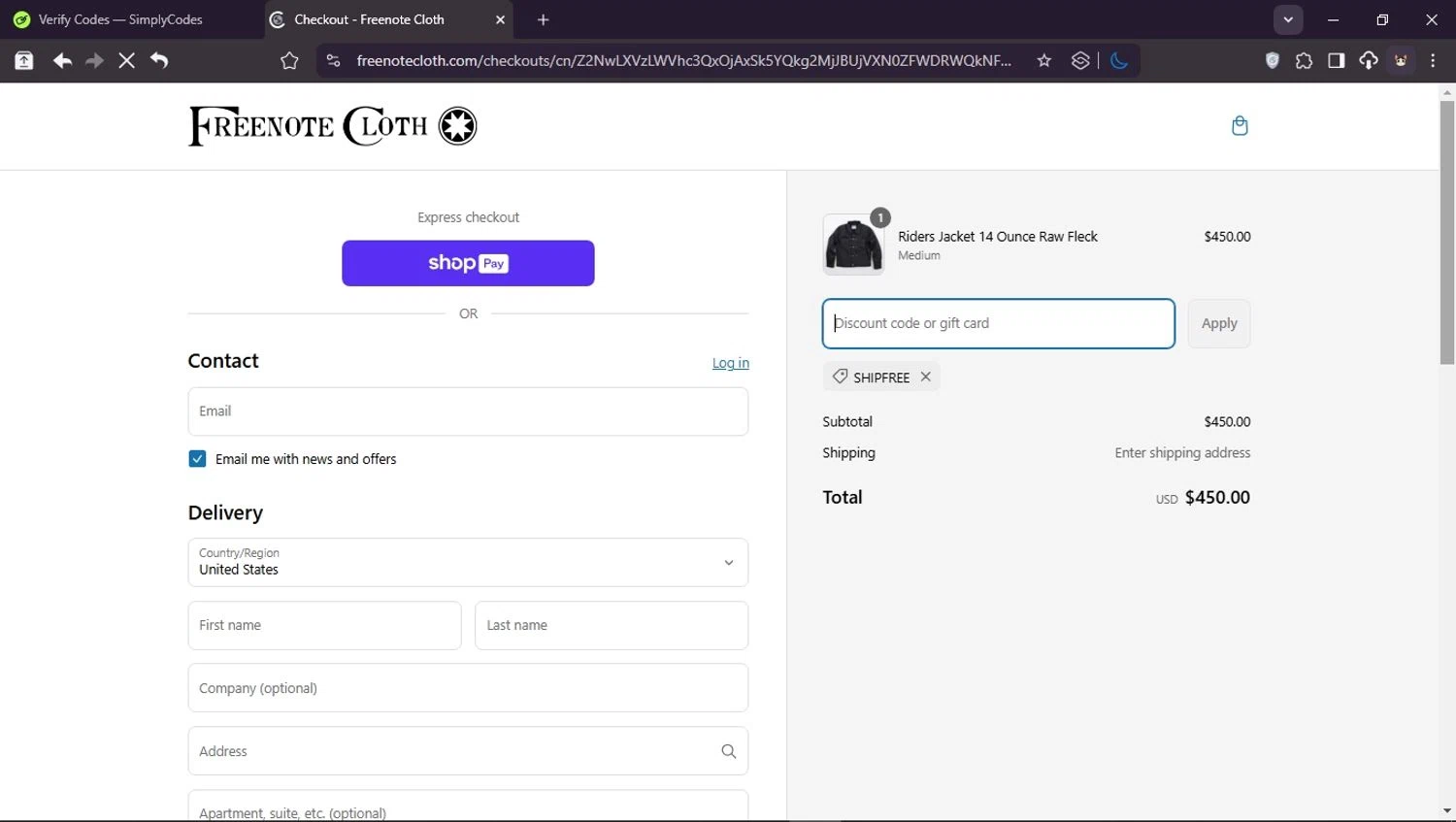
Task: Click the Log in link
Action: (731, 363)
